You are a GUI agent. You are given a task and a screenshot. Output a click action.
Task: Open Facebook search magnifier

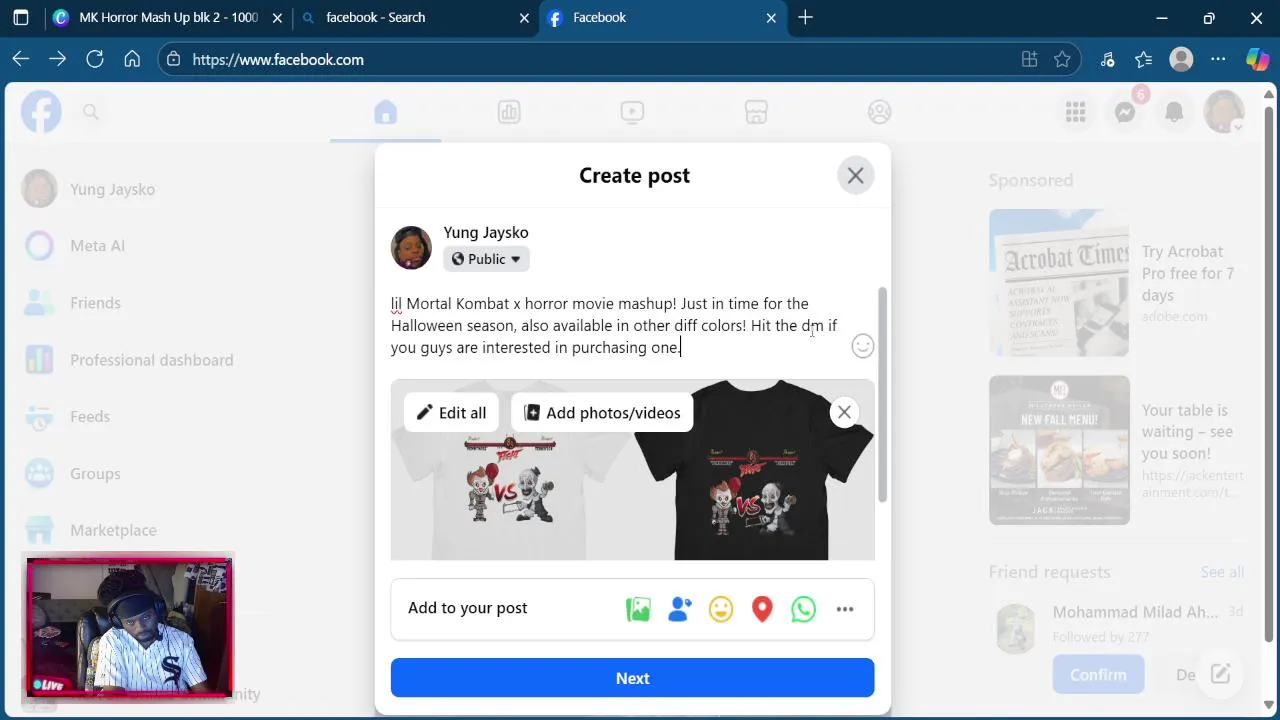click(91, 112)
